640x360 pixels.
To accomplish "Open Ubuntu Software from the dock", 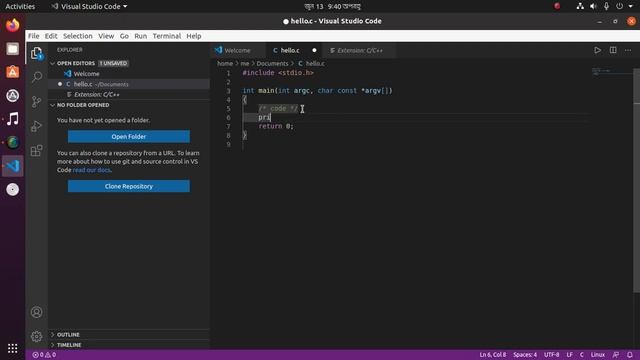I will 13,72.
